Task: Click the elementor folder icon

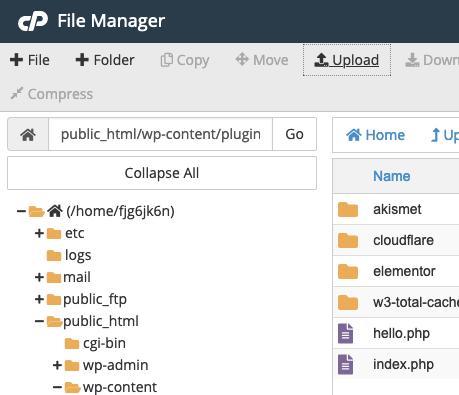Action: (348, 271)
